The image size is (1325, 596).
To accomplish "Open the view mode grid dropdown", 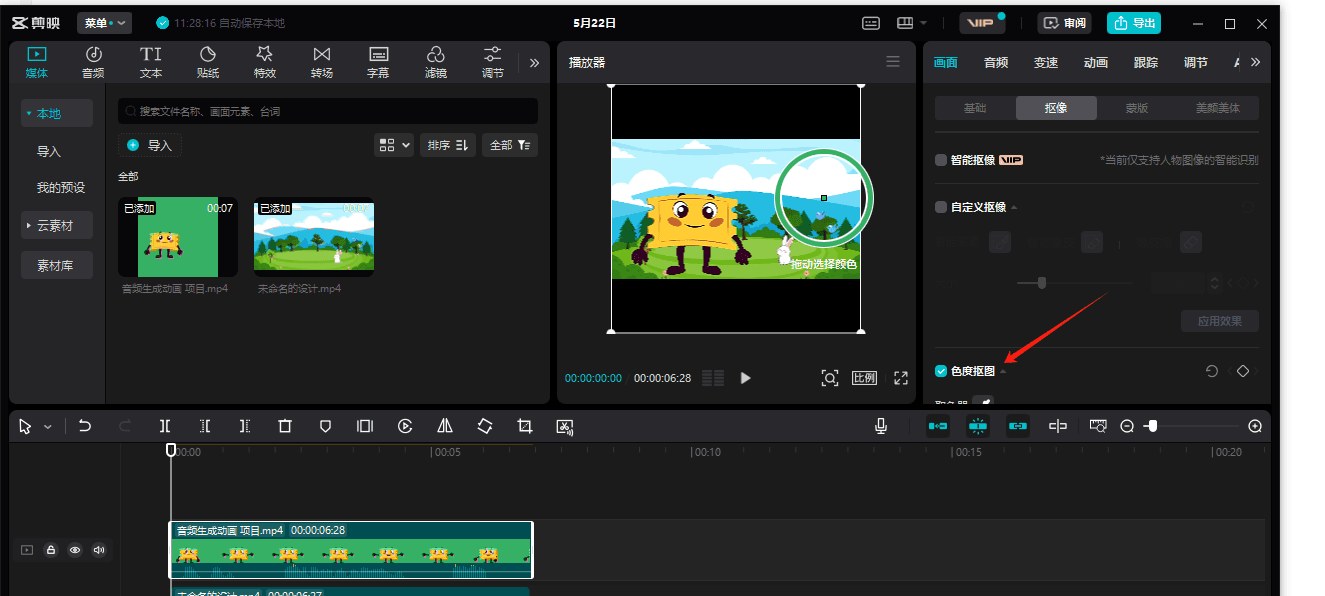I will click(x=394, y=145).
